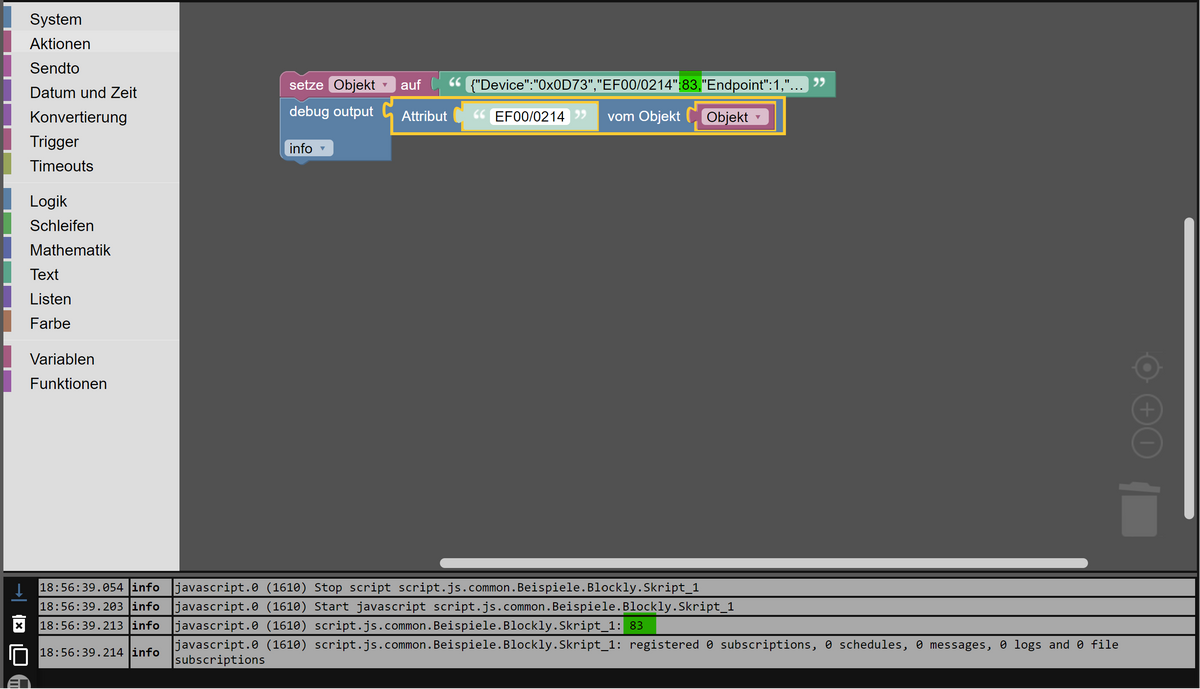This screenshot has width=1200, height=689.
Task: Open the Objekt variable dropdown in setze block
Action: (362, 85)
